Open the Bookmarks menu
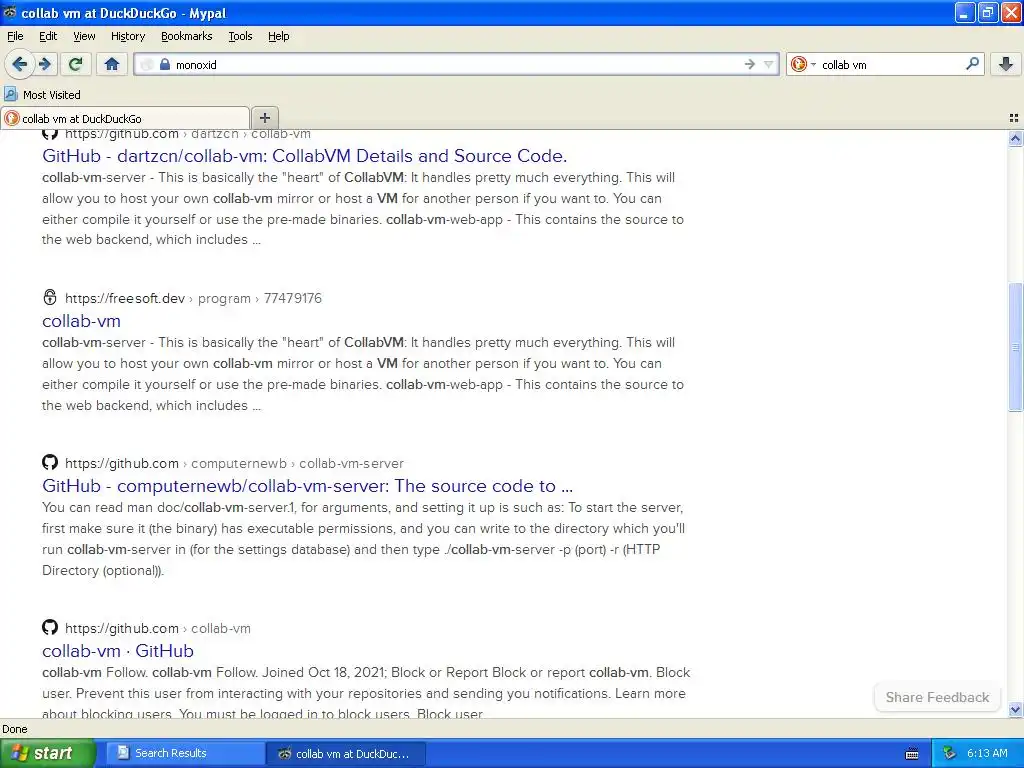This screenshot has height=768, width=1024. pyautogui.click(x=186, y=36)
